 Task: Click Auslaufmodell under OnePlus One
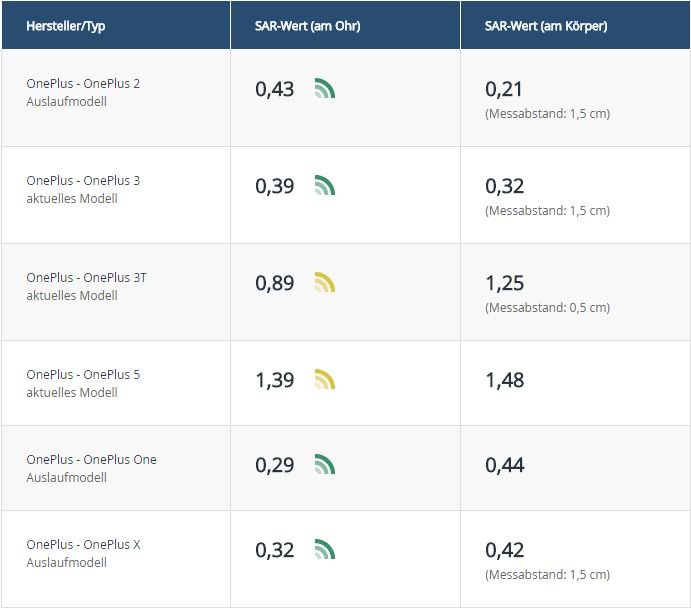point(67,477)
